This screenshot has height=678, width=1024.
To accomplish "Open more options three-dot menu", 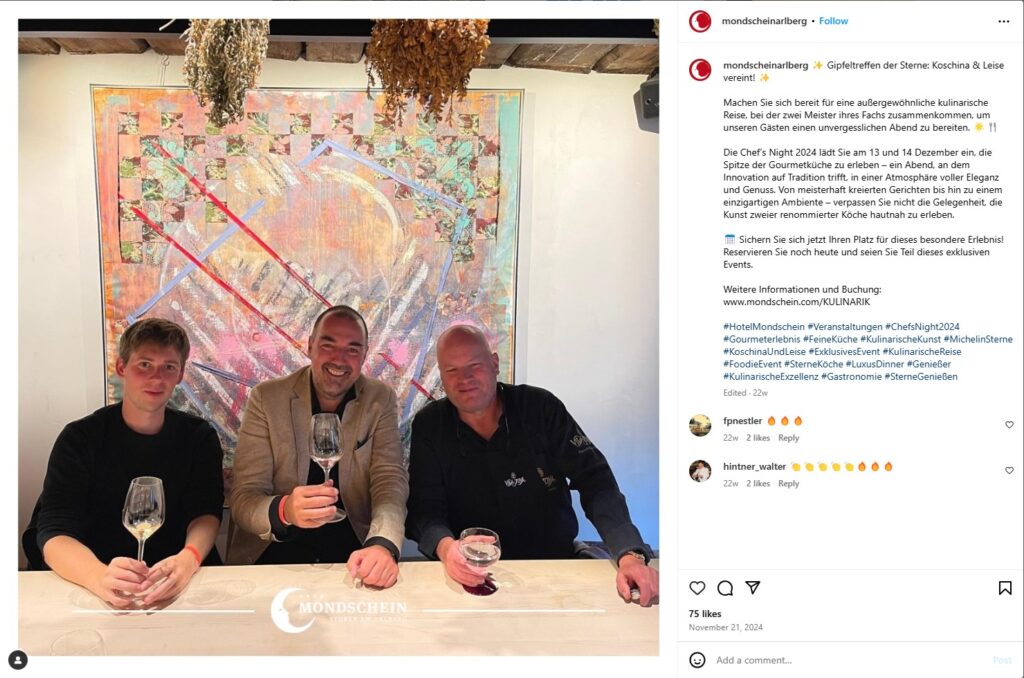I will click(1004, 22).
